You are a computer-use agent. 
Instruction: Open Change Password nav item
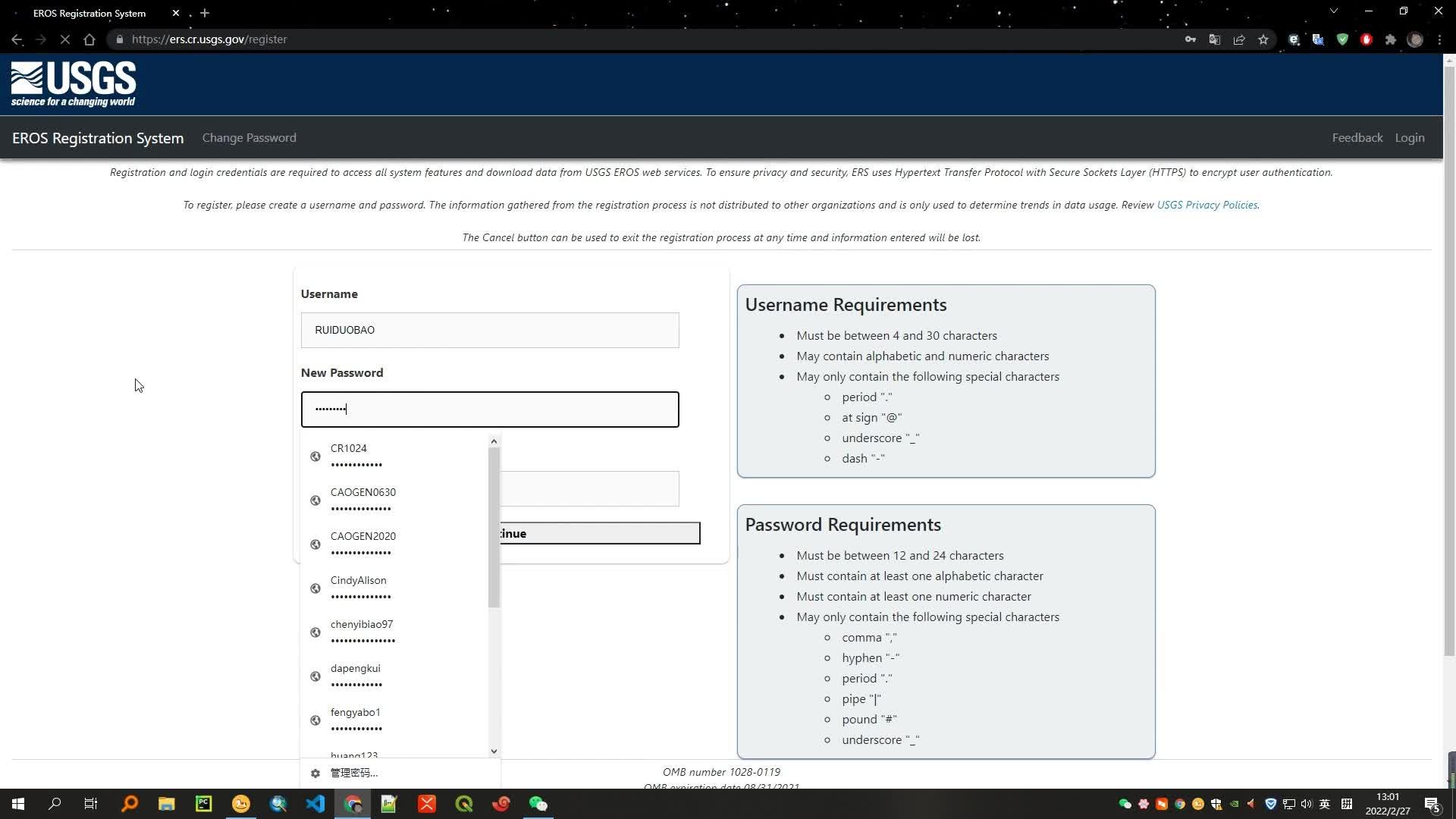249,138
